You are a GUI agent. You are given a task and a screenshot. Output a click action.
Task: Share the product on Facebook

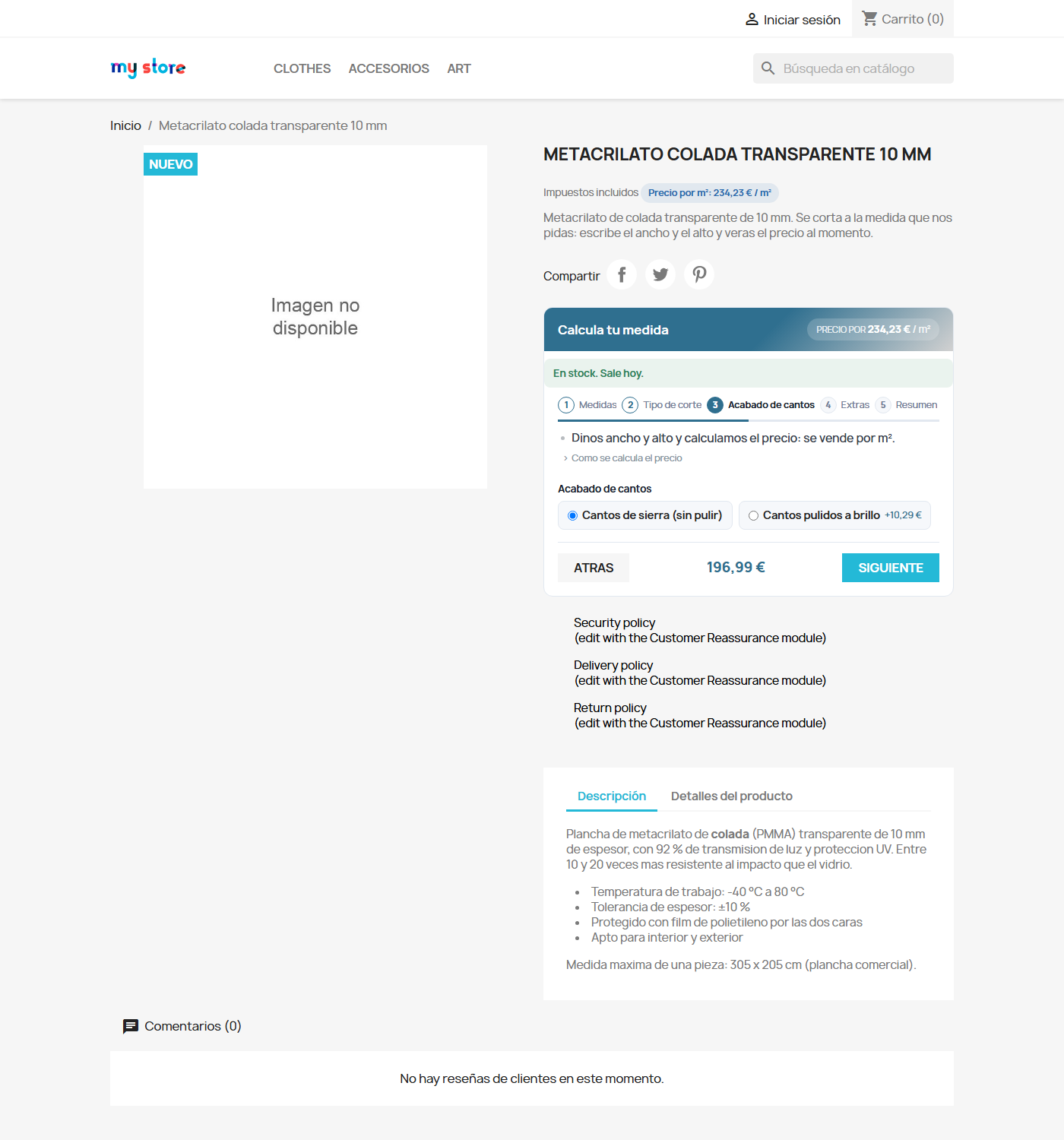622,274
